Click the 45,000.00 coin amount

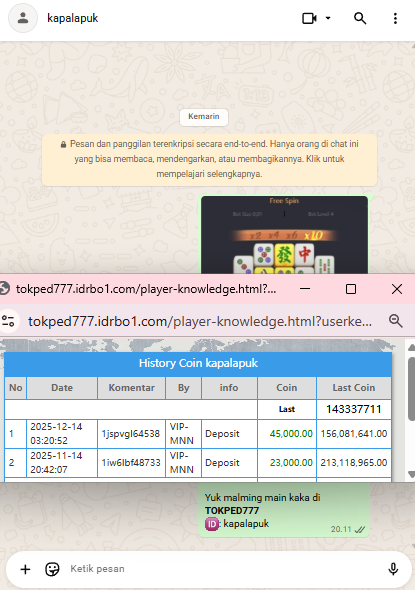coord(291,433)
